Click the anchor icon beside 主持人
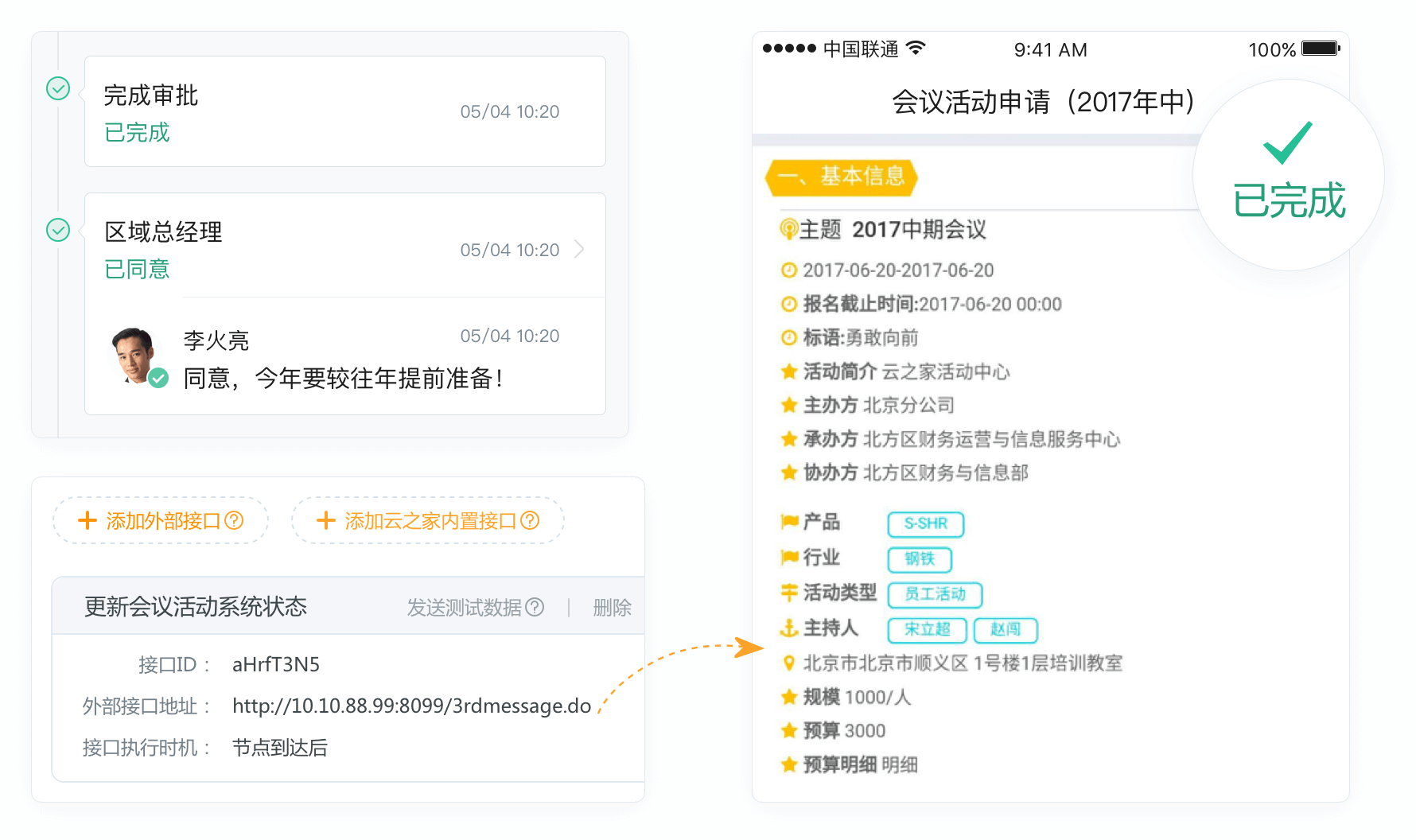This screenshot has height=840, width=1416. (x=788, y=628)
